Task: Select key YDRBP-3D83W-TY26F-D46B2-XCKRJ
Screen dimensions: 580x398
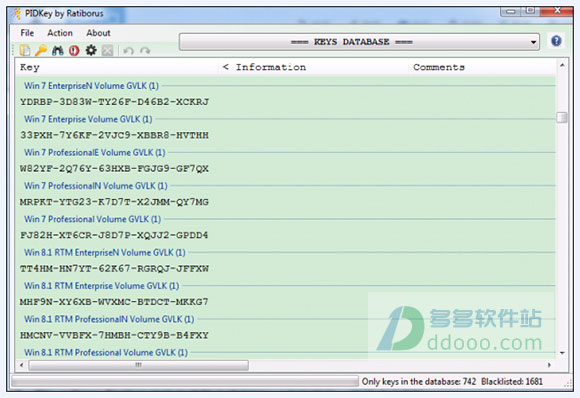Action: pyautogui.click(x=114, y=102)
